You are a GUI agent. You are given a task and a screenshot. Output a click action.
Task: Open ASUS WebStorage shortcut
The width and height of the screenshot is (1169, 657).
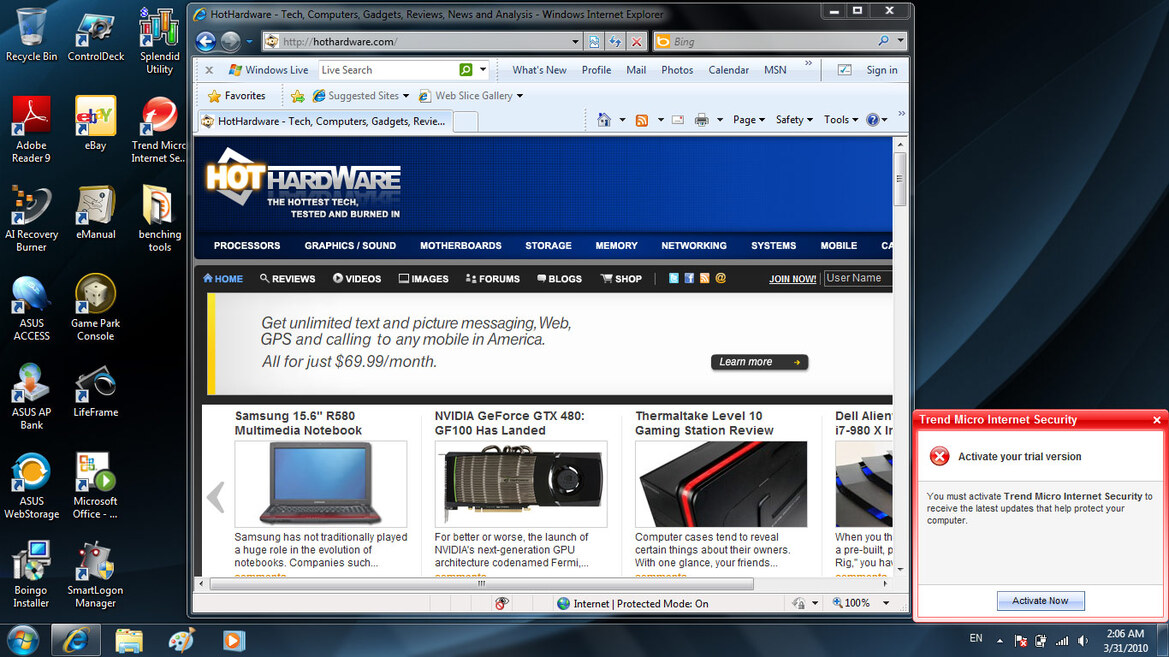tap(31, 485)
